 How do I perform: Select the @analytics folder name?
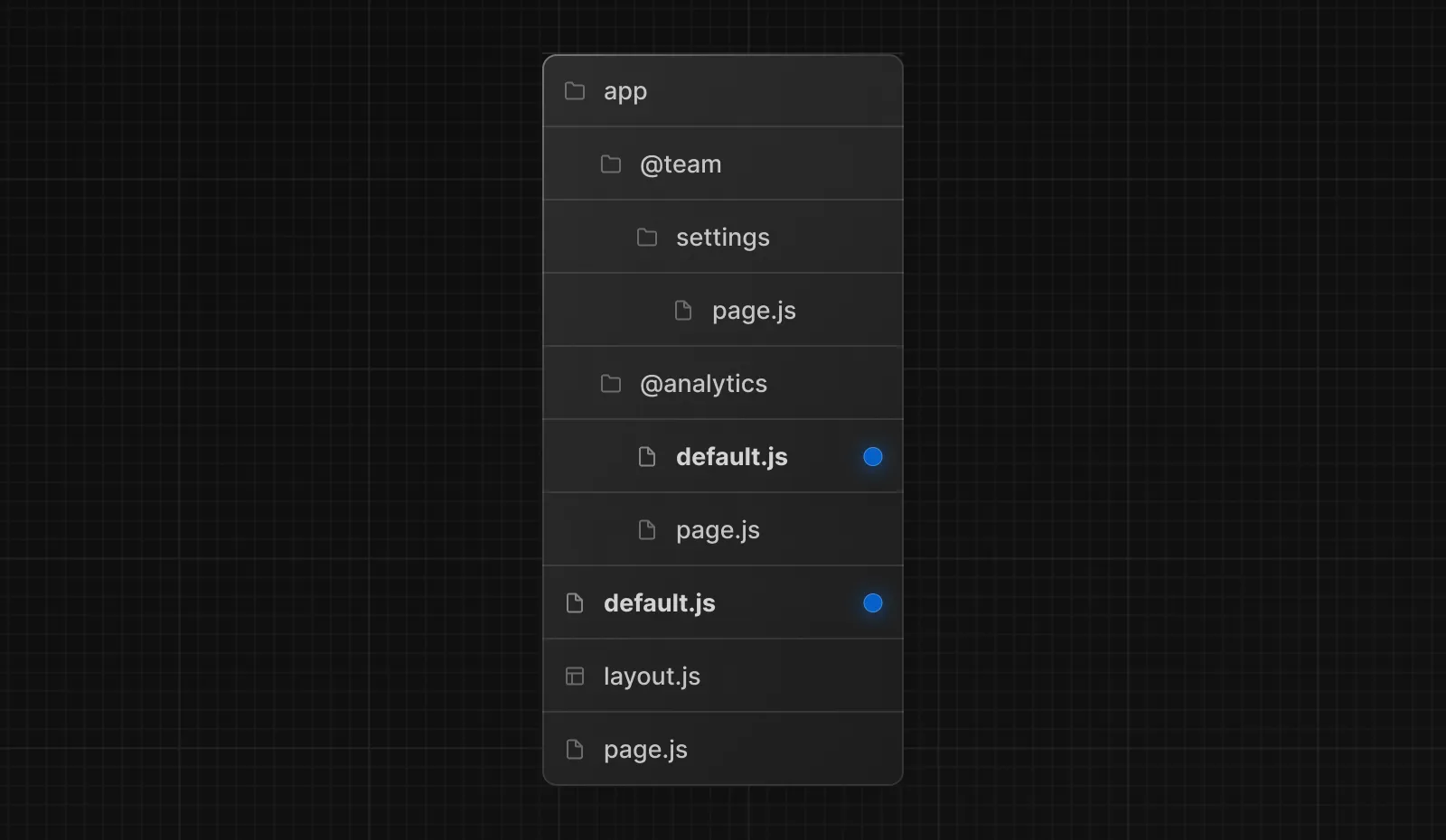pos(703,384)
